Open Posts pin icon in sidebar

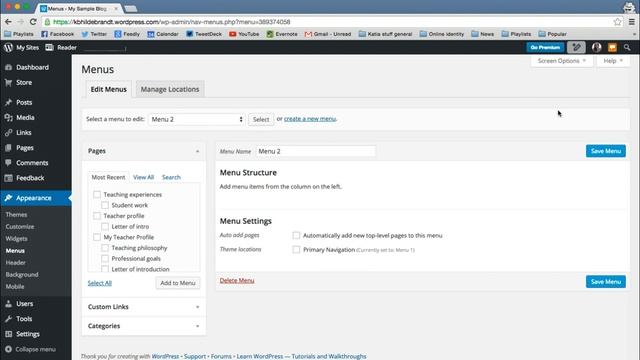[x=8, y=102]
